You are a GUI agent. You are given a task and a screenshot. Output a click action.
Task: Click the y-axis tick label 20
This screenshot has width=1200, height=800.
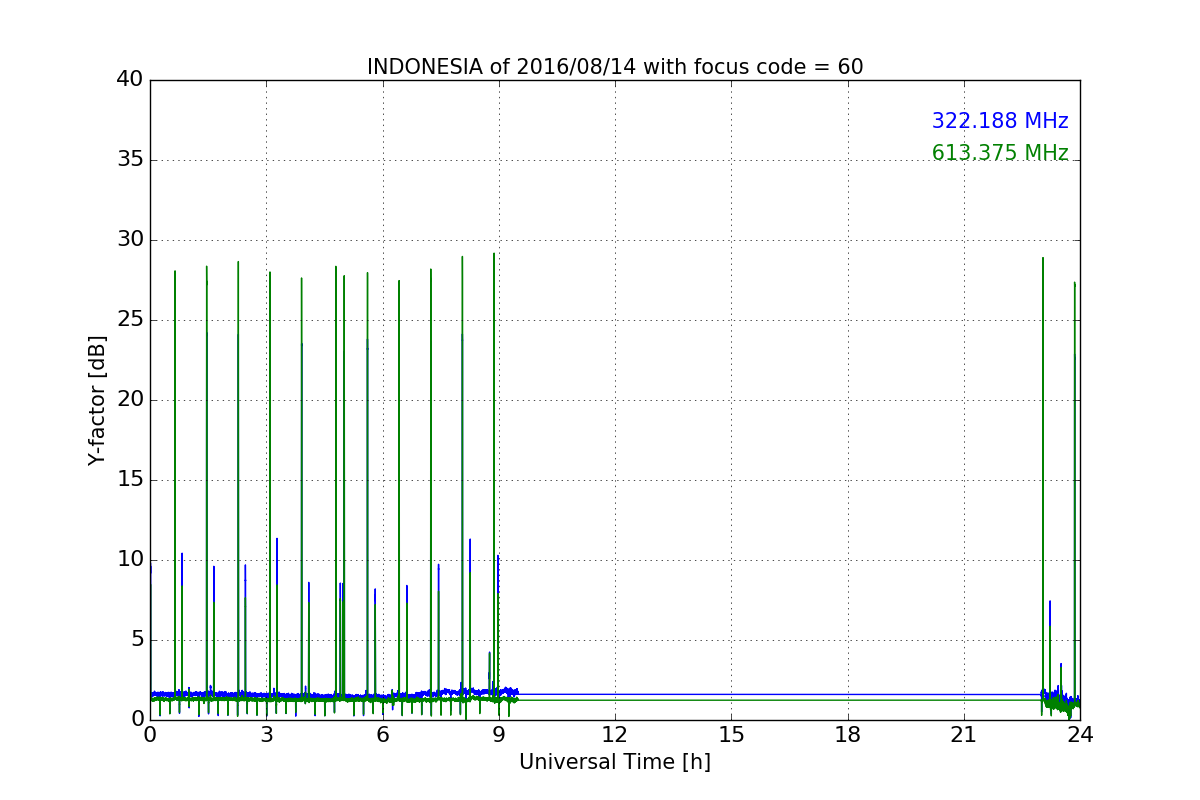pos(130,400)
